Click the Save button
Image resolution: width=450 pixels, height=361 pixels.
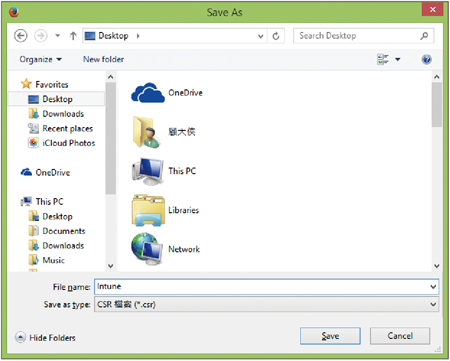click(x=330, y=336)
